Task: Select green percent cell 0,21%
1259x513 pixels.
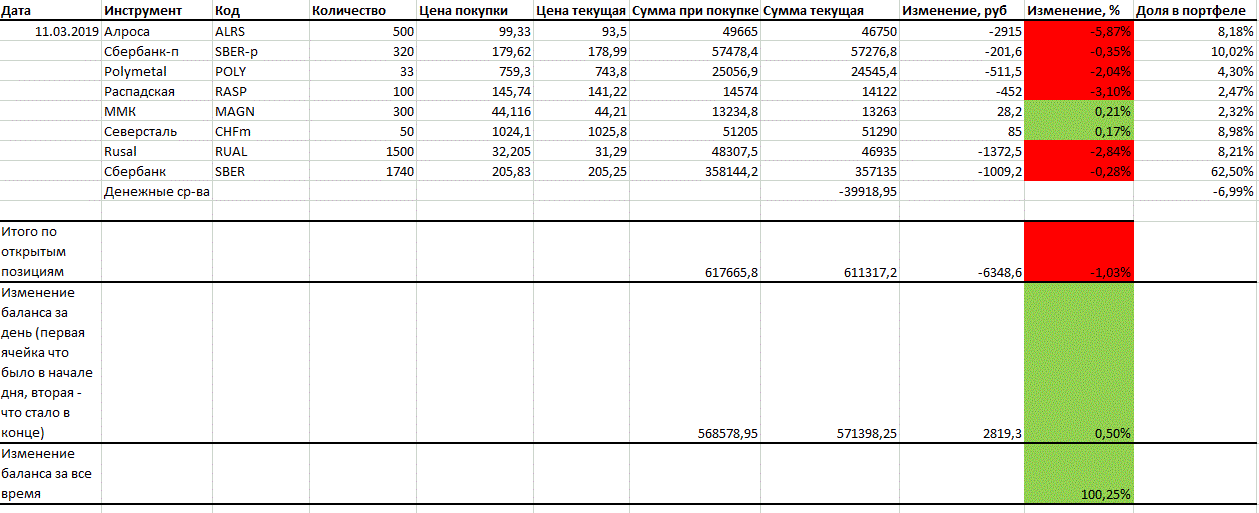Action: [x=1079, y=111]
